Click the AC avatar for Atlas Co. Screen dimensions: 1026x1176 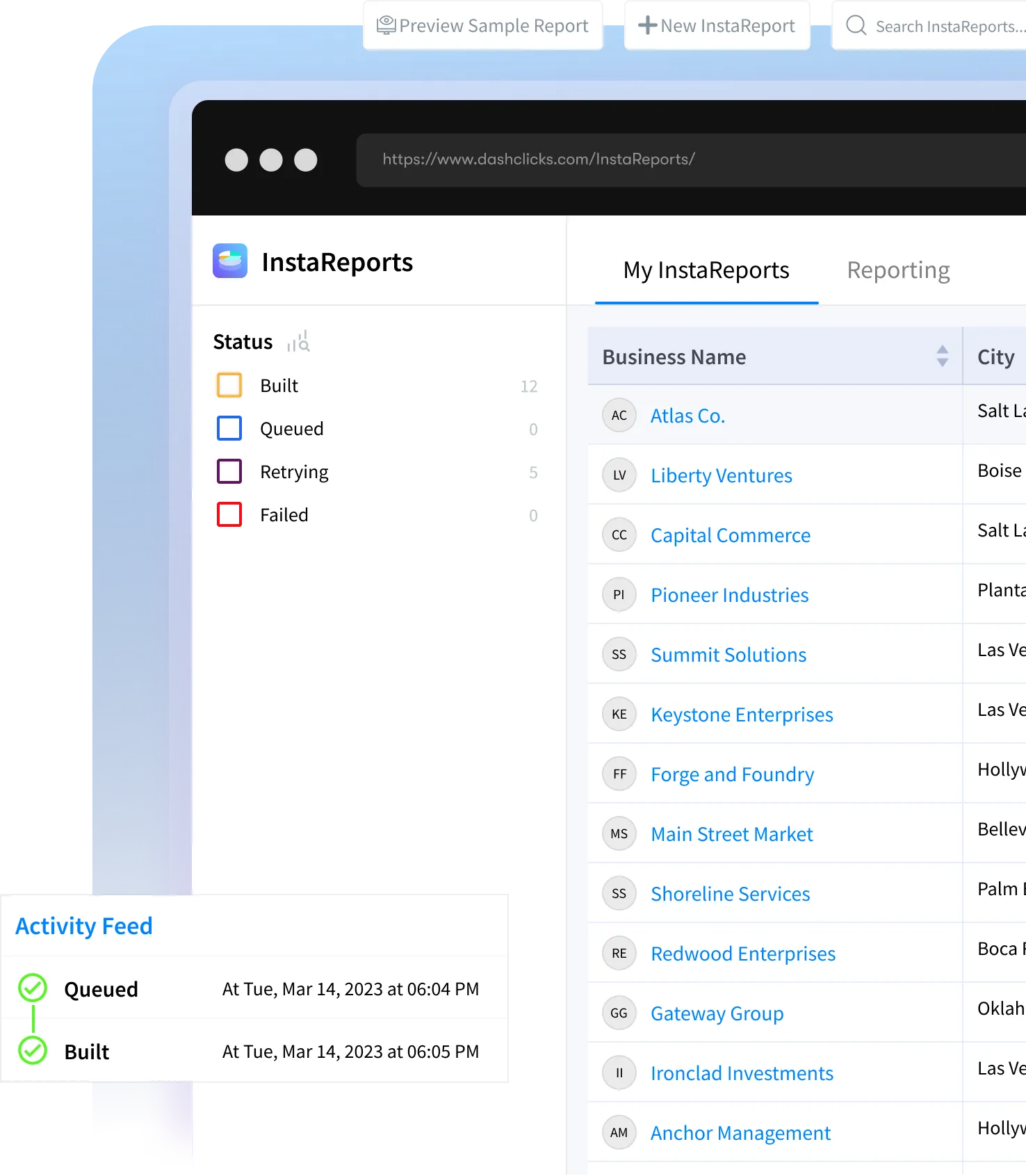tap(619, 415)
